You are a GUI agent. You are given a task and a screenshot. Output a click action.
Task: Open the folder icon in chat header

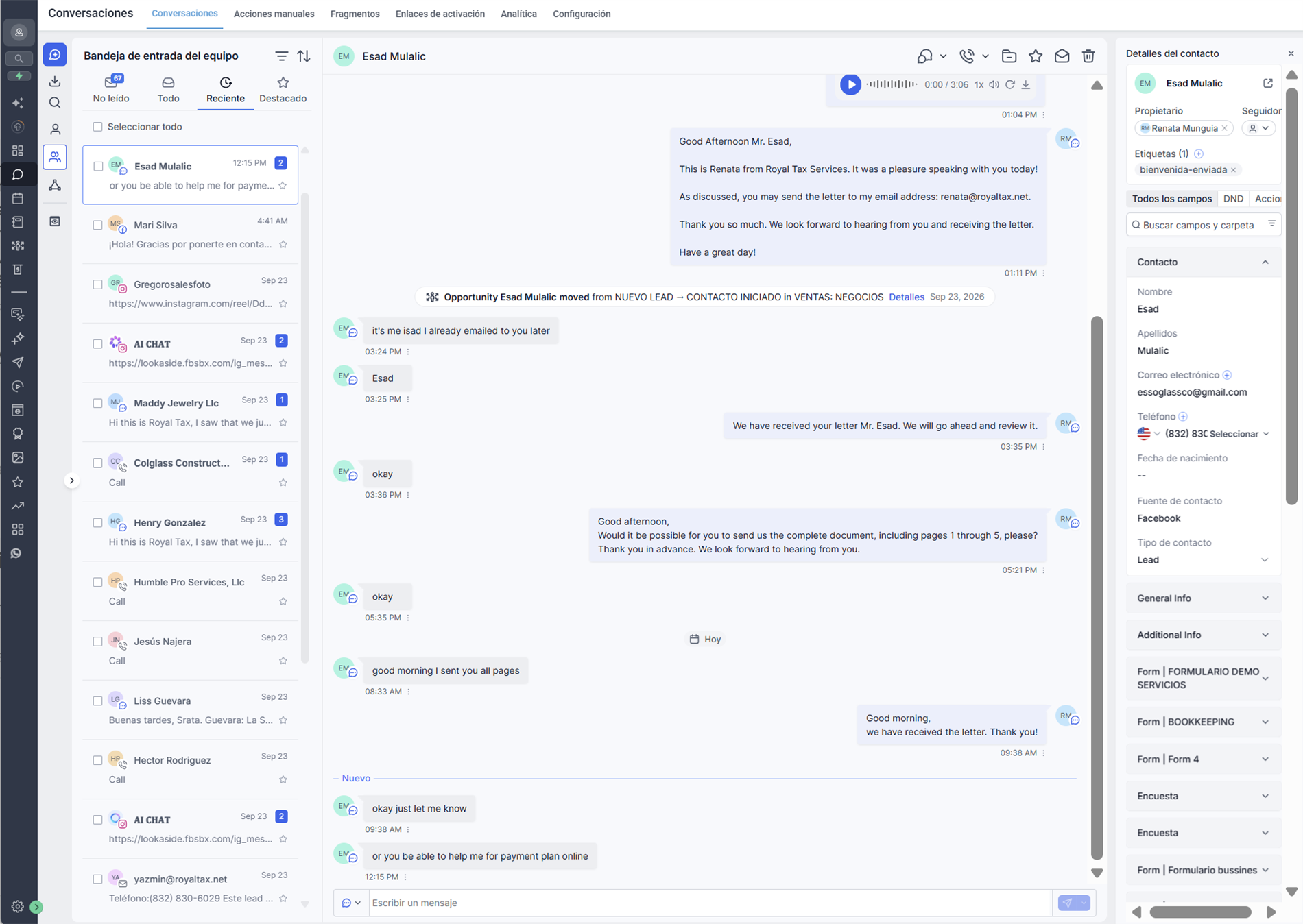pyautogui.click(x=1009, y=56)
